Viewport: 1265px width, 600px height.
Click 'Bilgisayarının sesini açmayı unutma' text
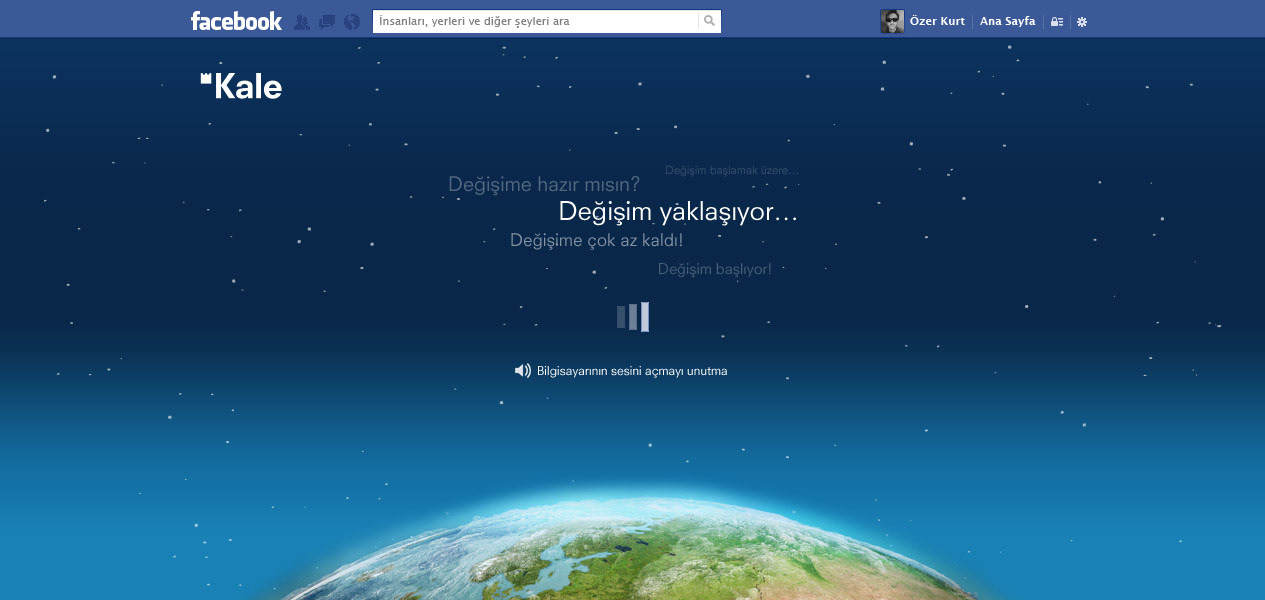[632, 371]
